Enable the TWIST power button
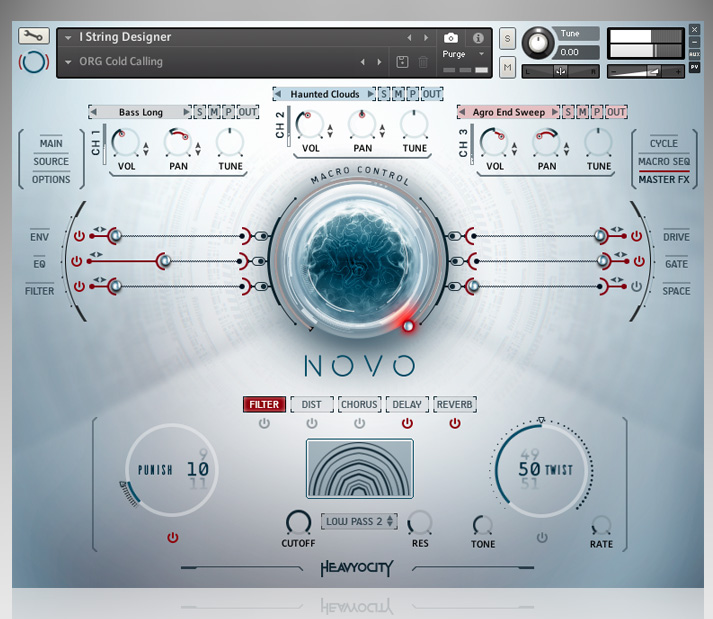The image size is (713, 619). pyautogui.click(x=542, y=538)
